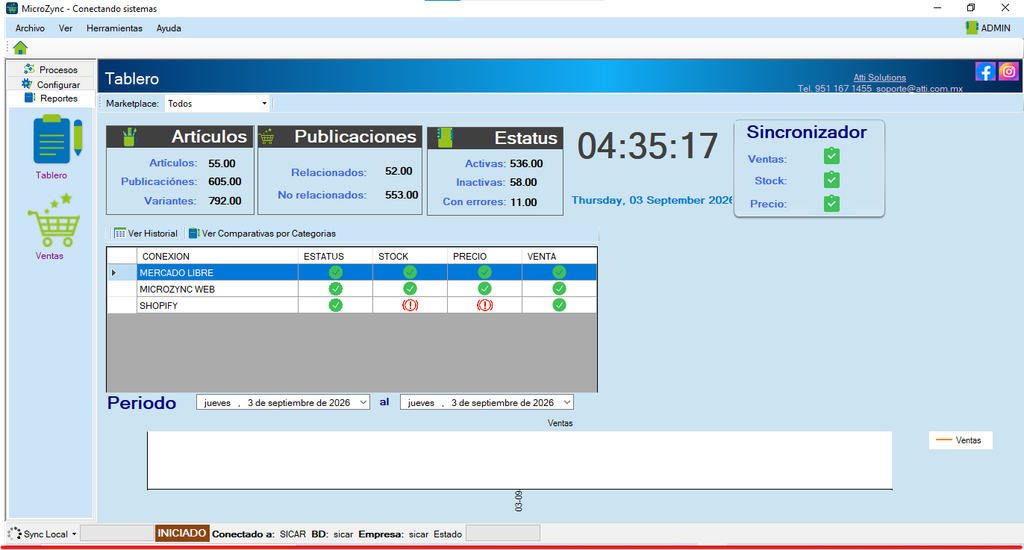Click the Con errores value 11.00
This screenshot has height=550, width=1024.
pos(524,202)
